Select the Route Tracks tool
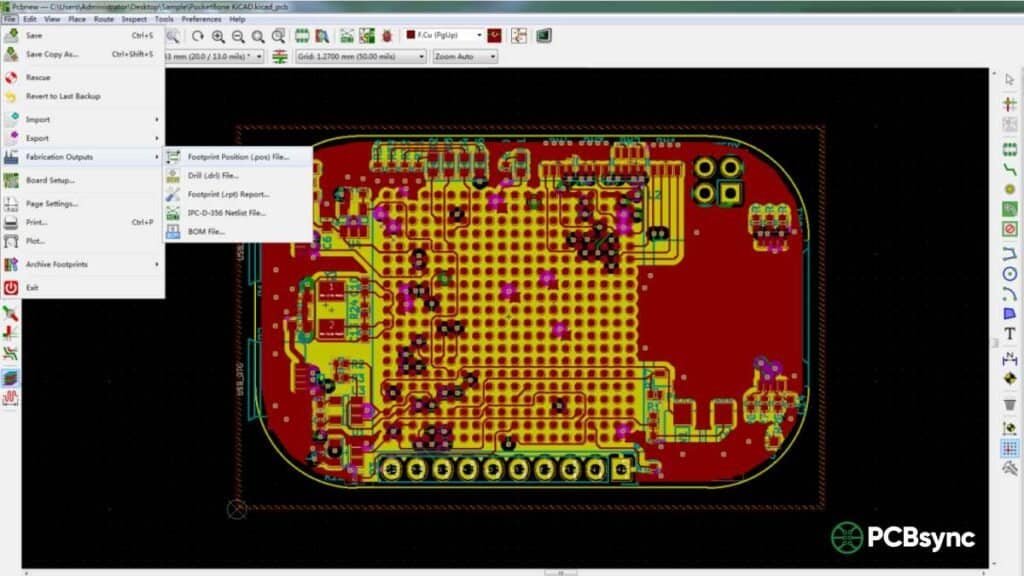 [x=1010, y=169]
